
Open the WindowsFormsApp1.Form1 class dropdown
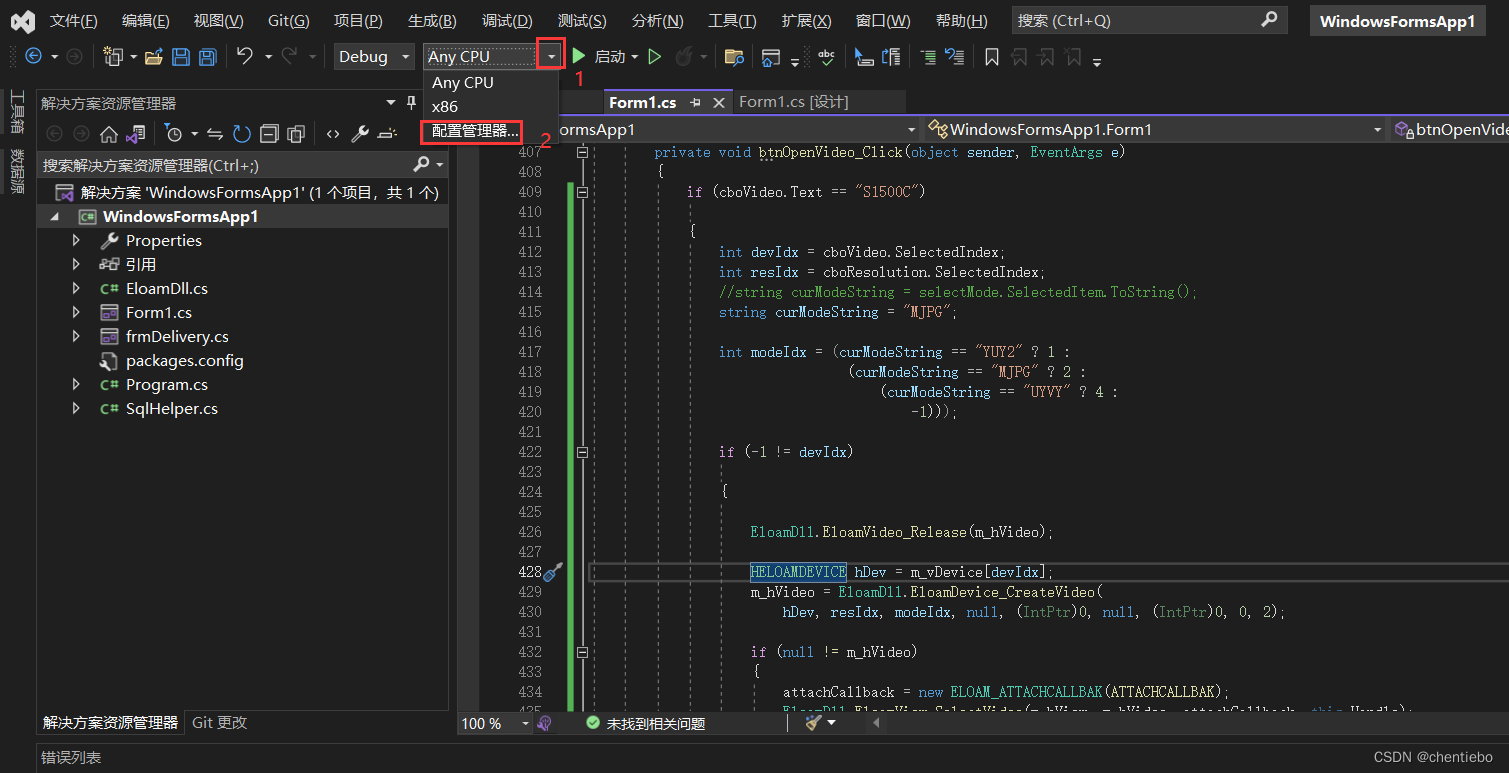coord(1379,129)
